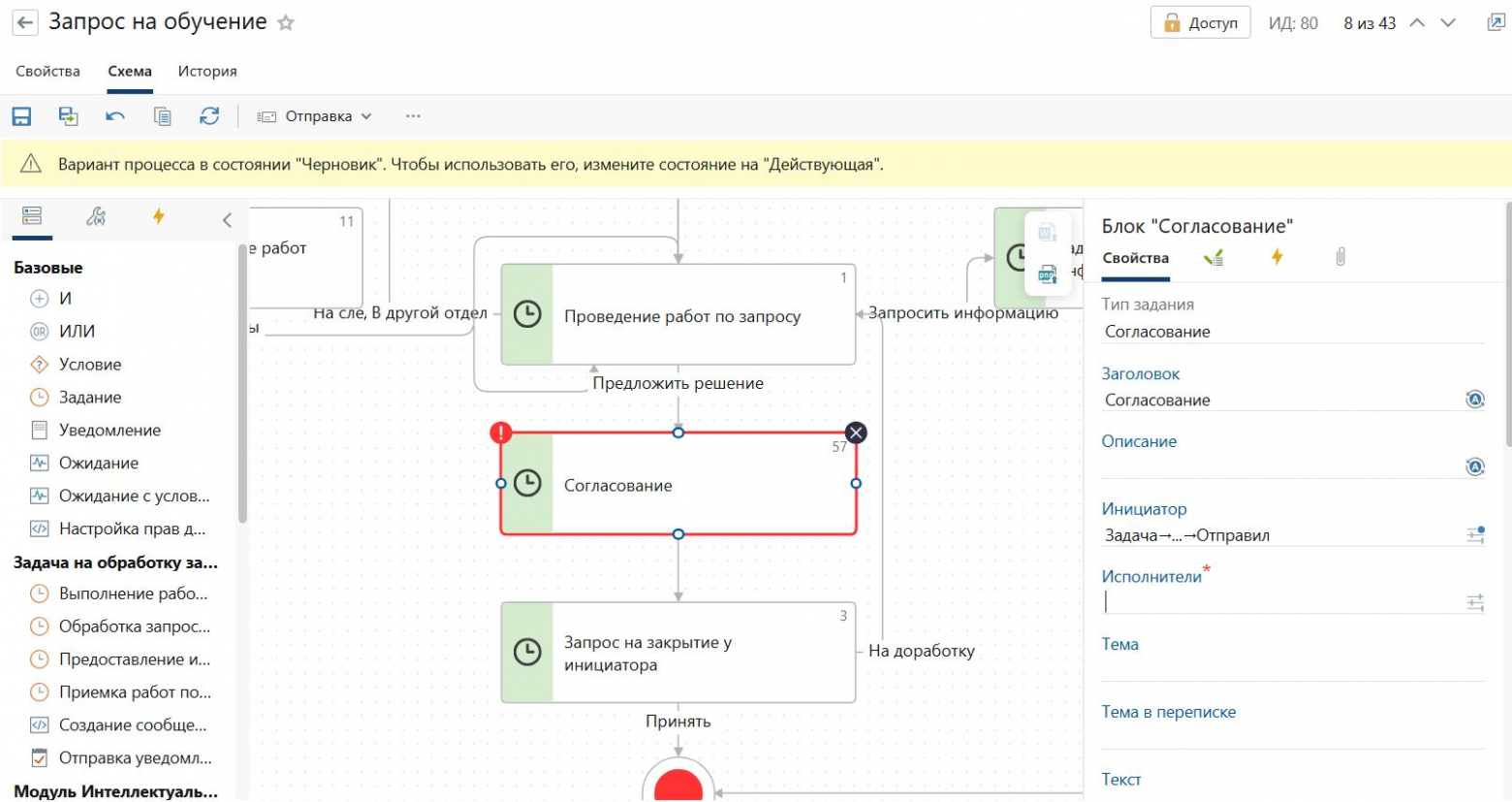This screenshot has width=1512, height=802.
Task: Copy the selected block using copy icon
Action: coord(163,115)
